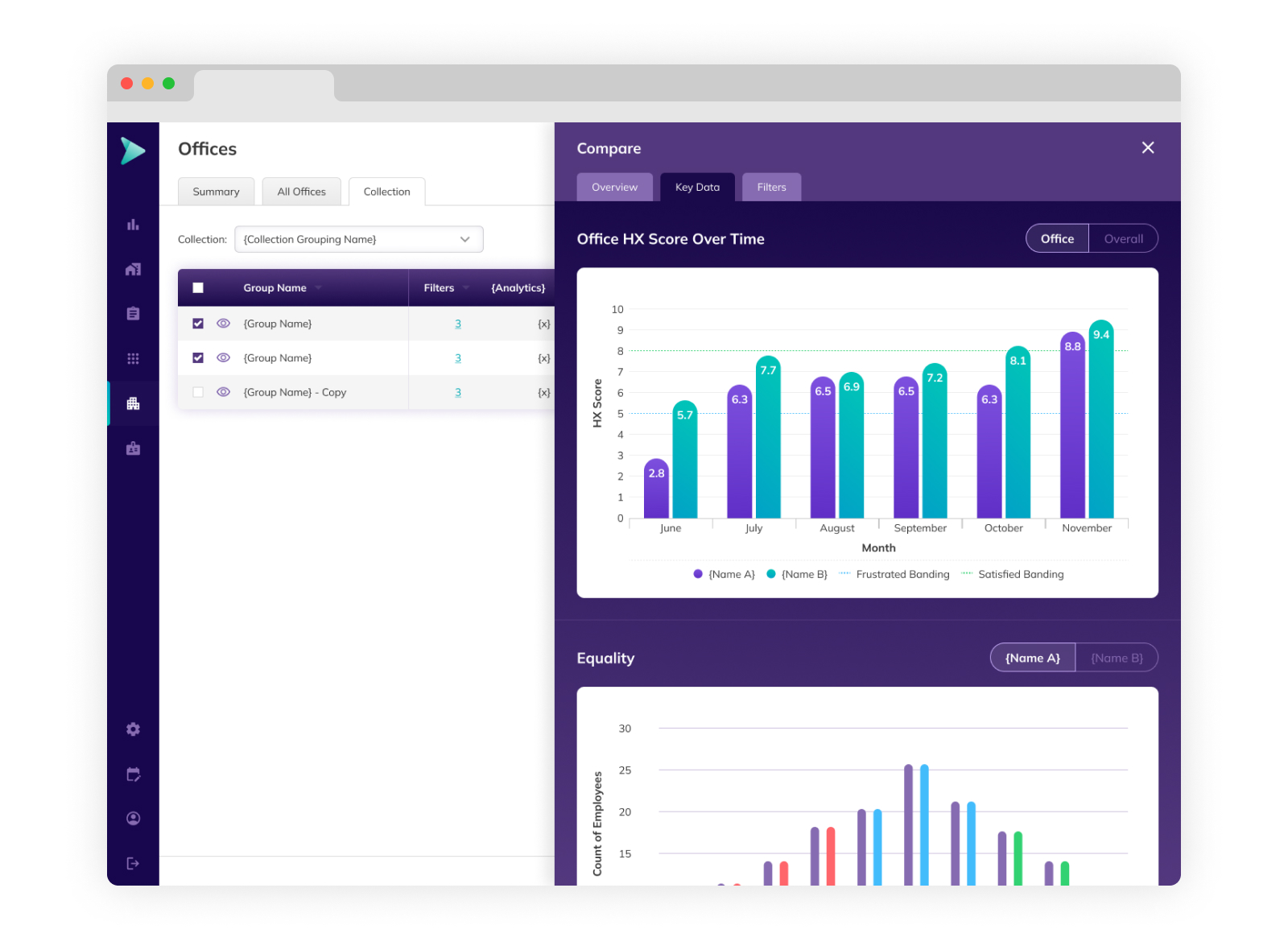
Task: Select Overall view for HX Score chart
Action: [1123, 239]
